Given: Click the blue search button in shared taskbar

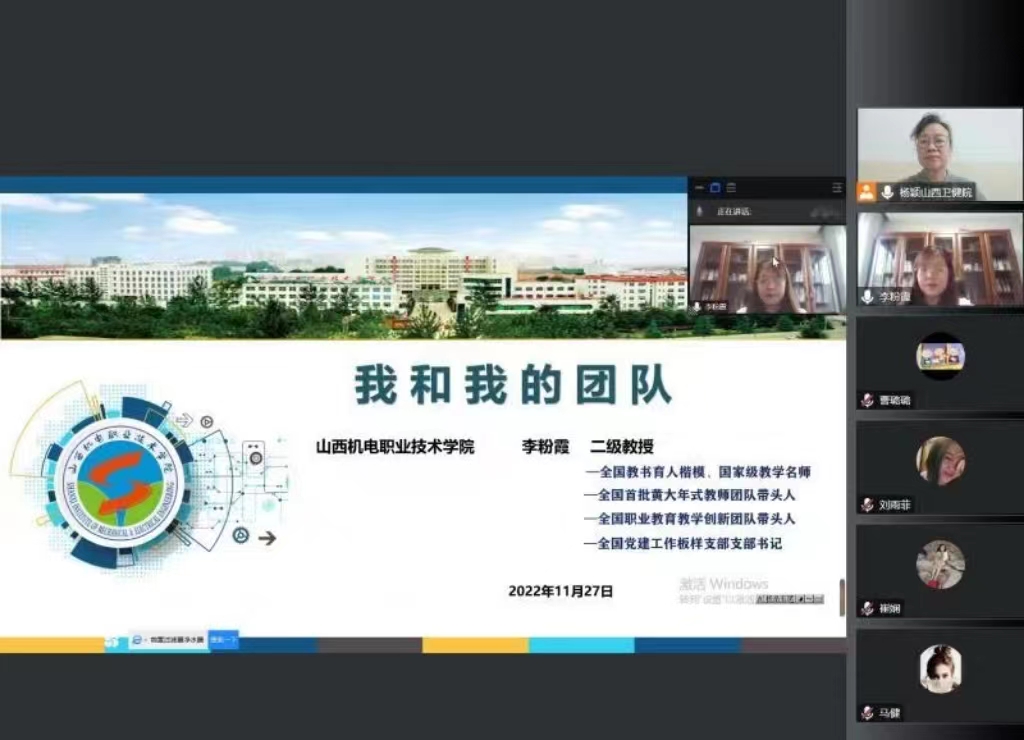Looking at the screenshot, I should click(224, 640).
